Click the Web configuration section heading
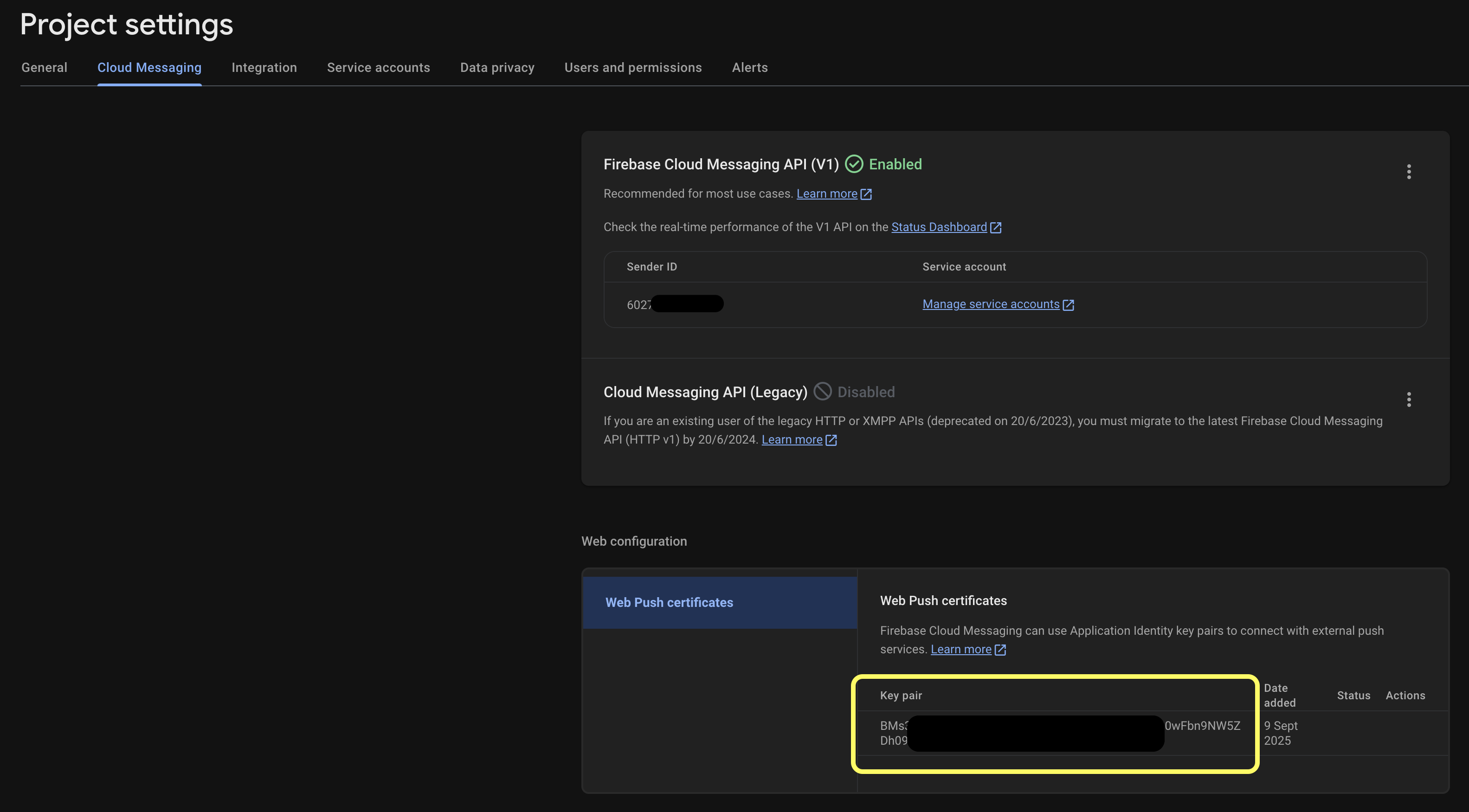The width and height of the screenshot is (1469, 812). pos(634,541)
